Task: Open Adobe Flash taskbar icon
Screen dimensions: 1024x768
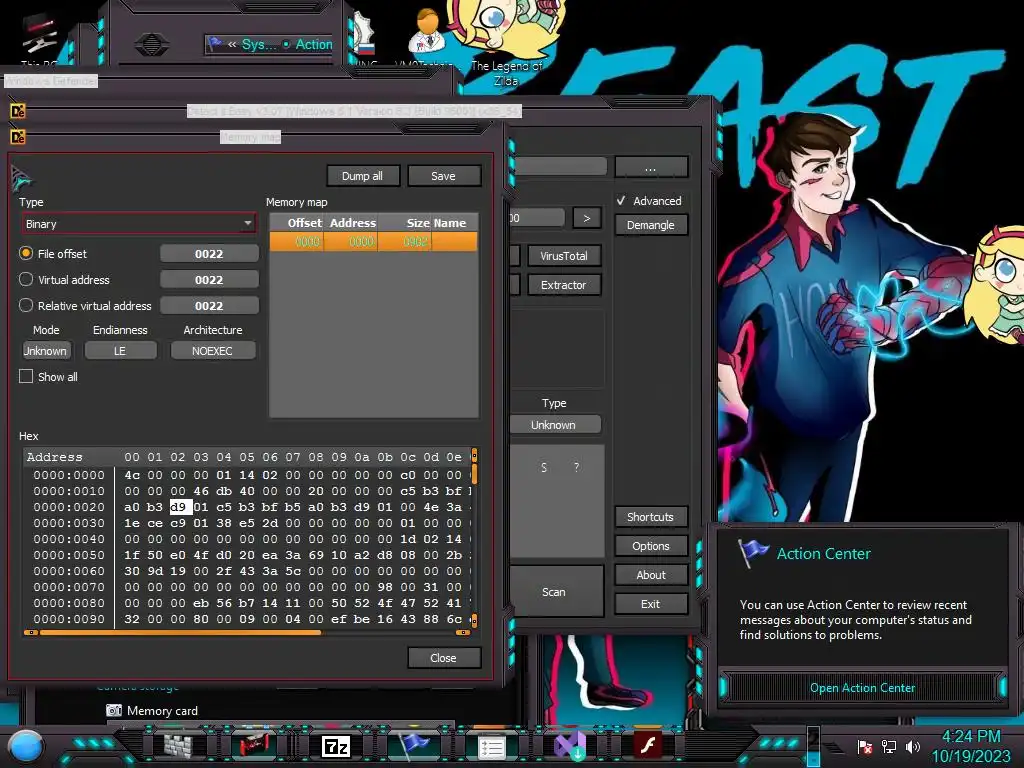Action: tap(648, 745)
